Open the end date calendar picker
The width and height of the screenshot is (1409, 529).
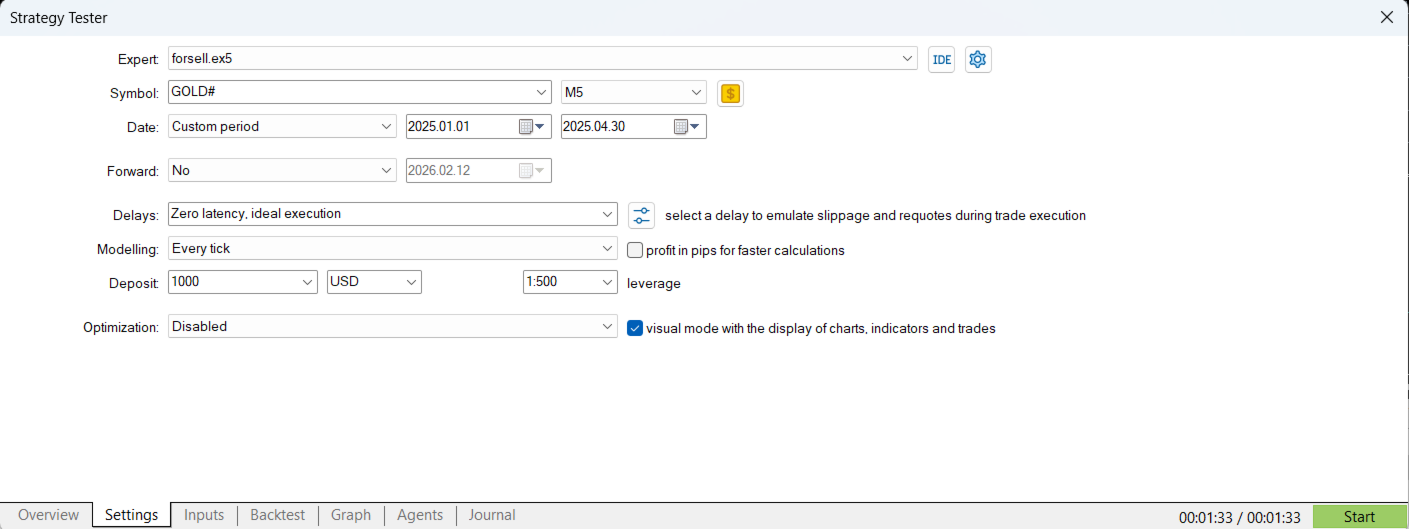pos(689,127)
